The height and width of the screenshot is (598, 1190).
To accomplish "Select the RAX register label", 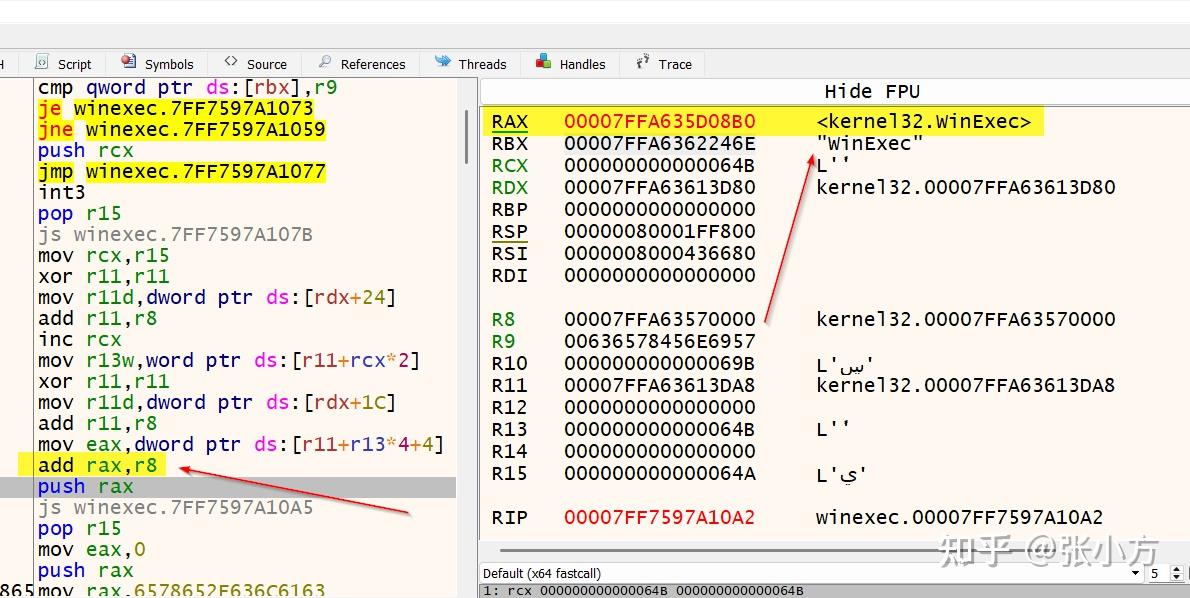I will click(510, 121).
